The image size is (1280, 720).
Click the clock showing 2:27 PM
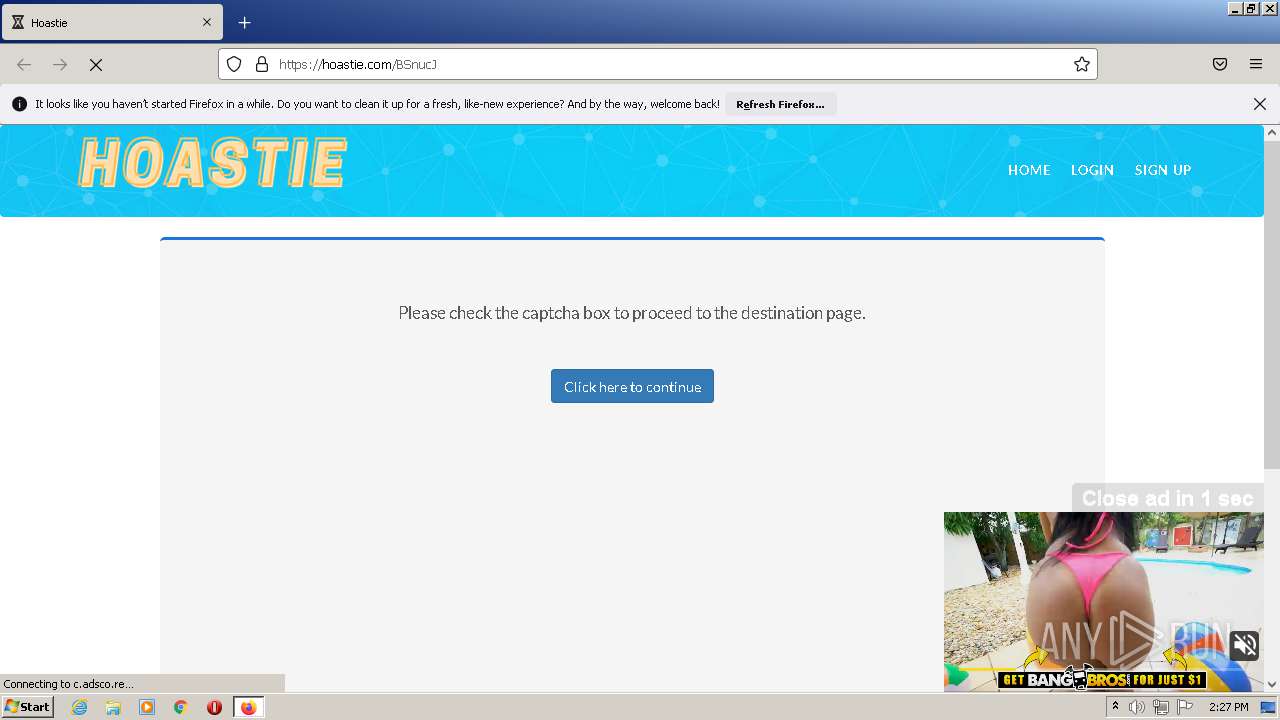(x=1229, y=707)
